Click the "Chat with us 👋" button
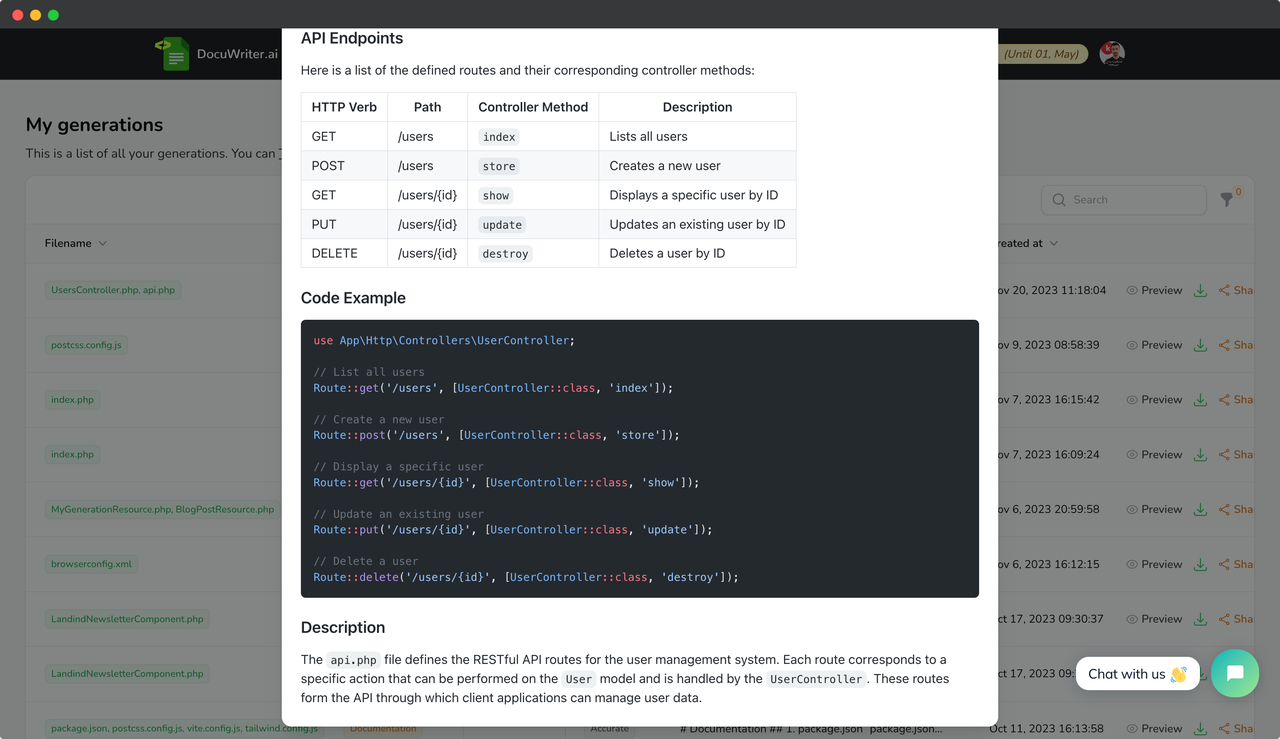The height and width of the screenshot is (739, 1280). pyautogui.click(x=1137, y=673)
